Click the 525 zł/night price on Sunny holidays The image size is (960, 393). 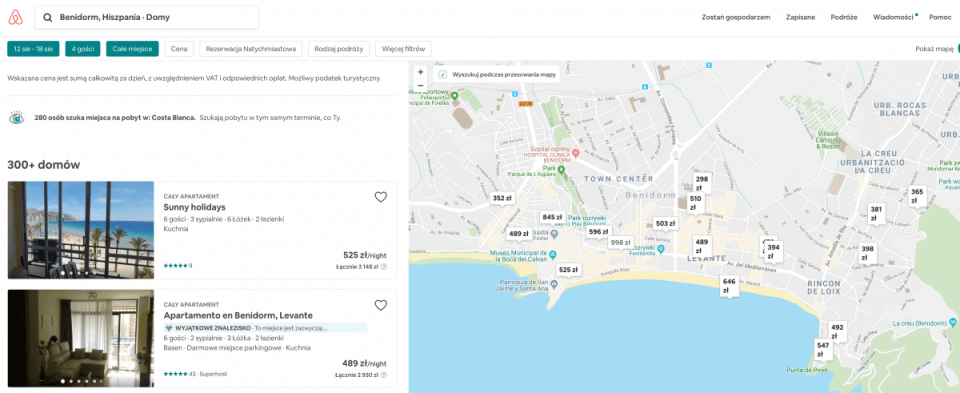(365, 255)
